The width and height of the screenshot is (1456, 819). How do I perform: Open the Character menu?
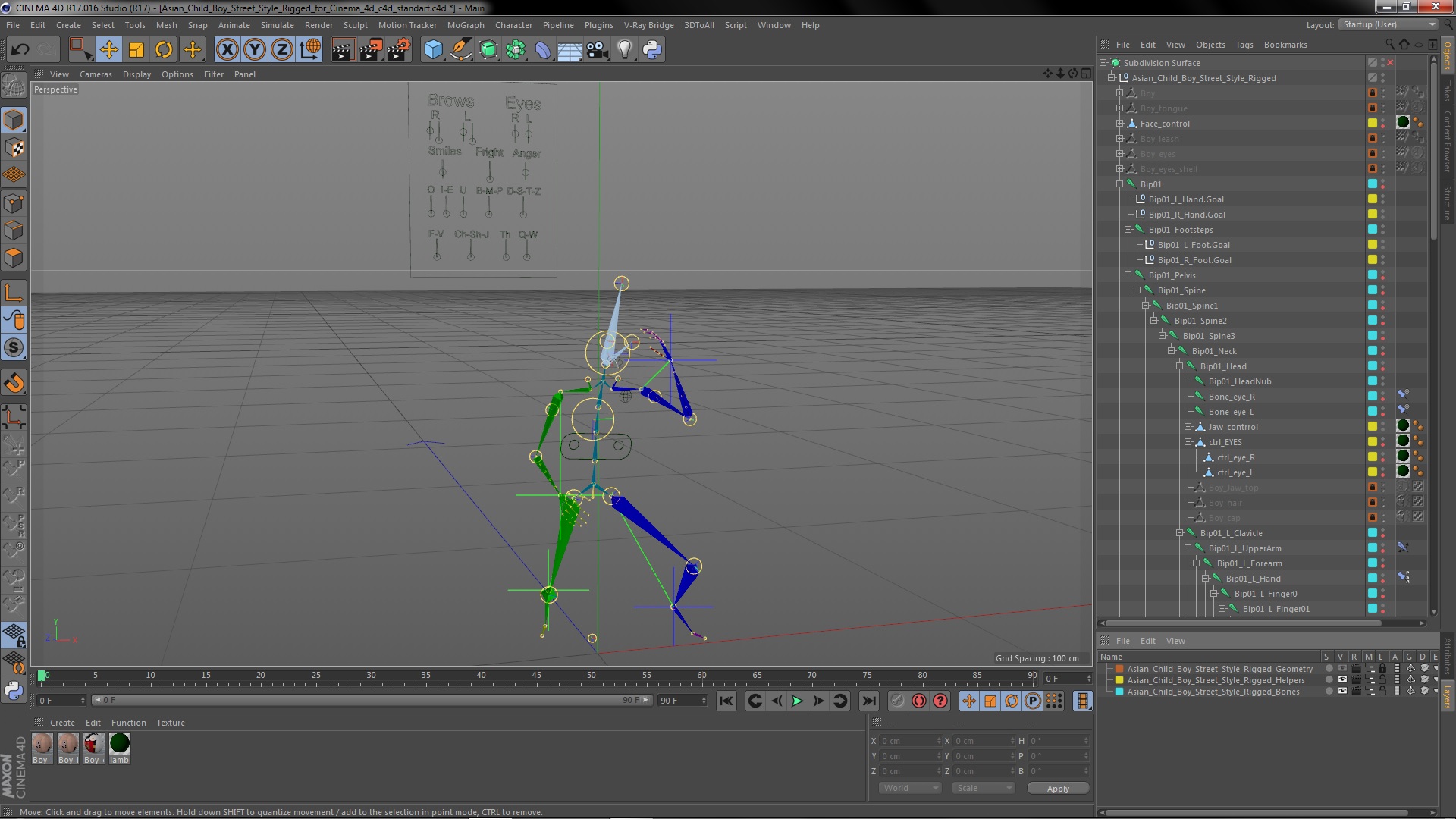[513, 25]
